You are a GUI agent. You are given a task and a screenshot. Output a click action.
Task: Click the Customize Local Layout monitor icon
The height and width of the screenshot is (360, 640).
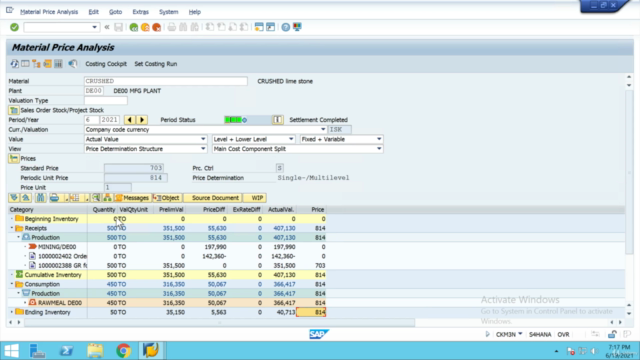(297, 27)
